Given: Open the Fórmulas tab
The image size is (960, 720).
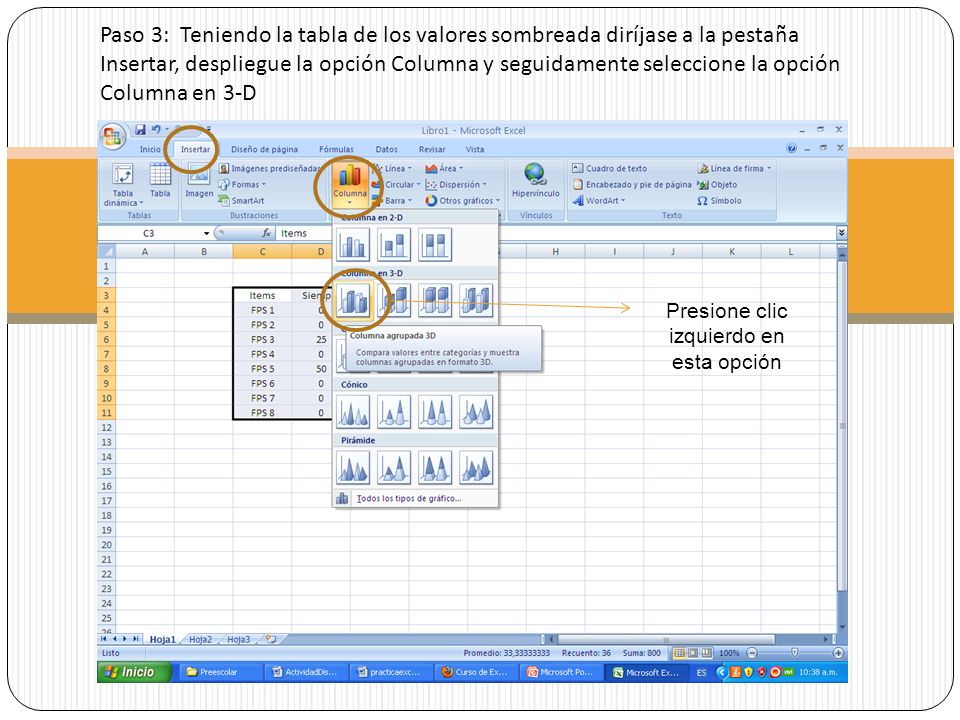Looking at the screenshot, I should (336, 149).
